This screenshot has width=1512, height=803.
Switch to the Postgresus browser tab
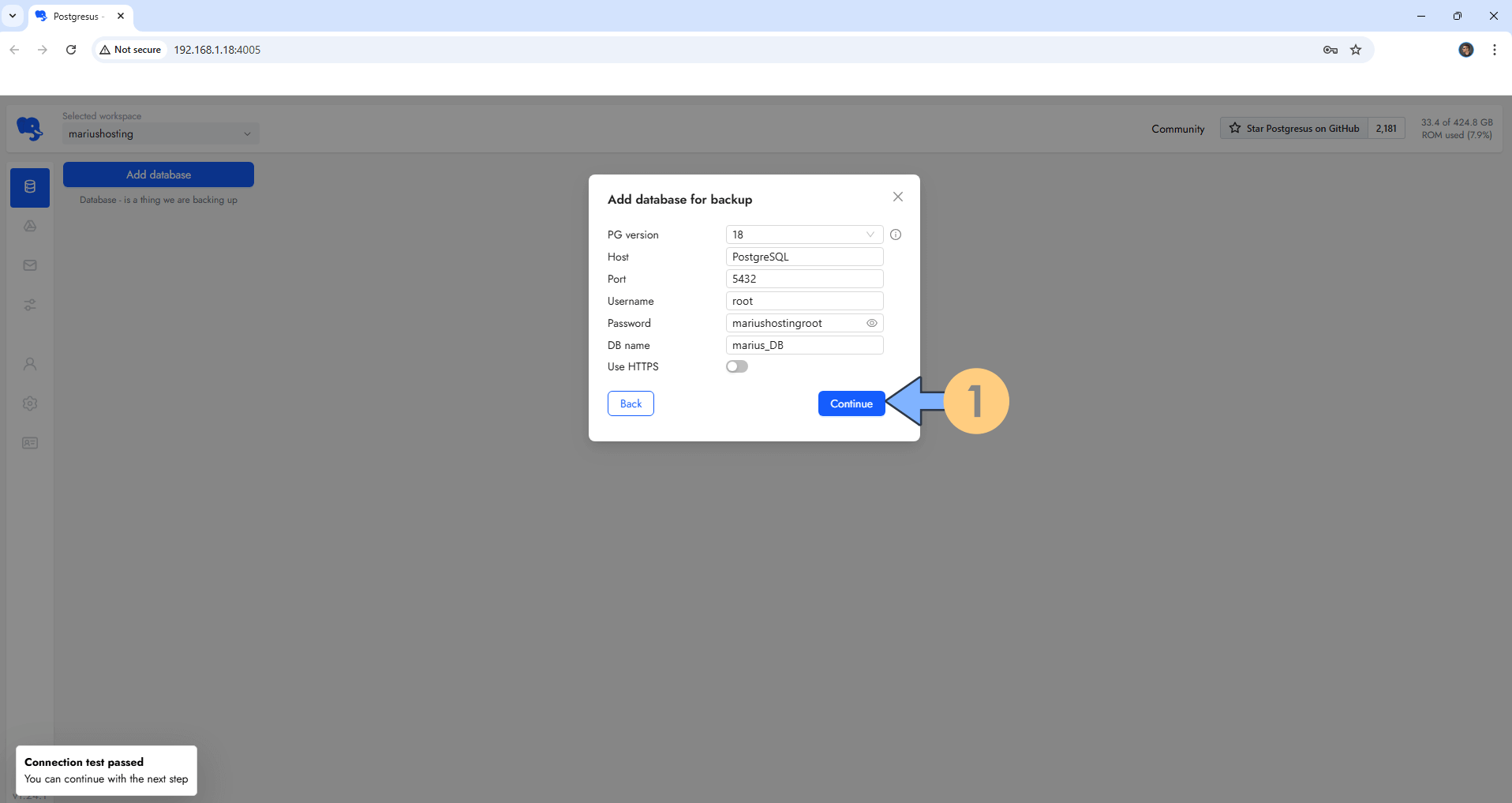(75, 16)
